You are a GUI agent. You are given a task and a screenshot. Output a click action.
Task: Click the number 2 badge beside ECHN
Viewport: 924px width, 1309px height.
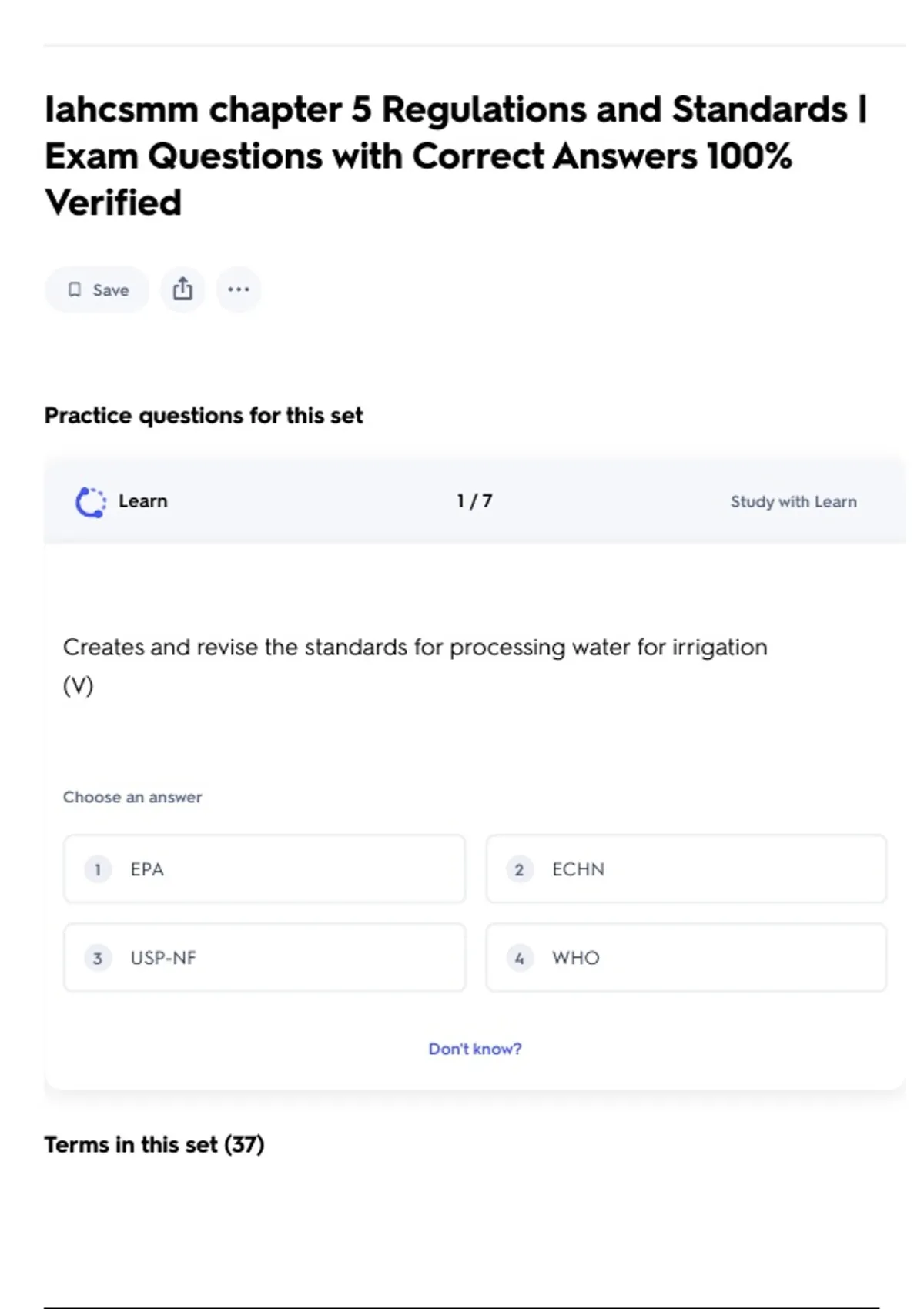coord(519,870)
